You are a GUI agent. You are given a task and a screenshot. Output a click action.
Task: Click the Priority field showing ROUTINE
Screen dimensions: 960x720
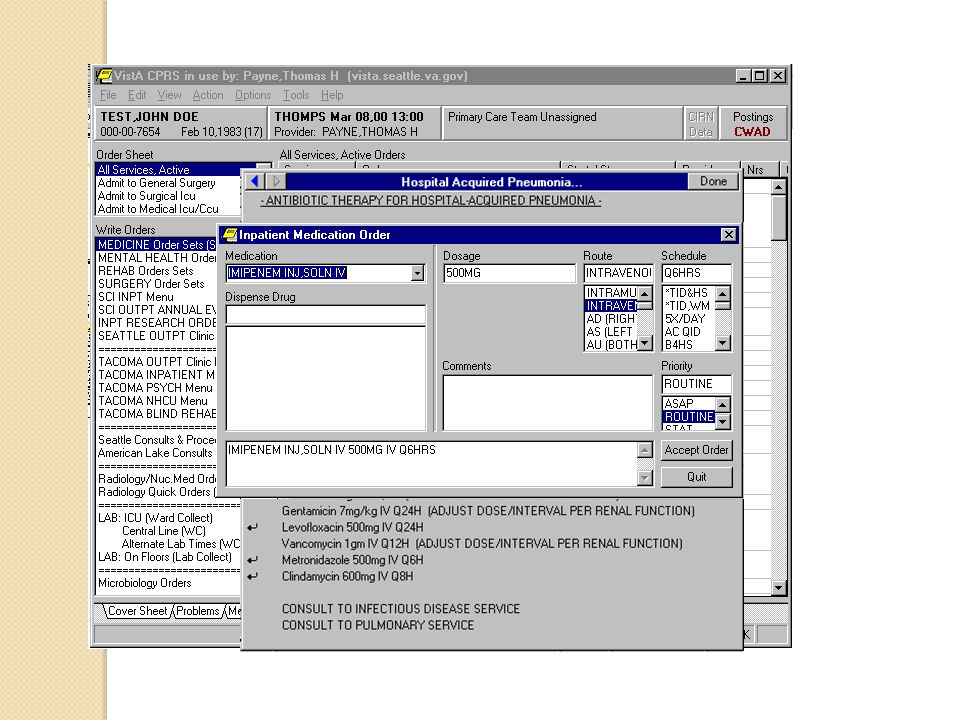pyautogui.click(x=697, y=384)
